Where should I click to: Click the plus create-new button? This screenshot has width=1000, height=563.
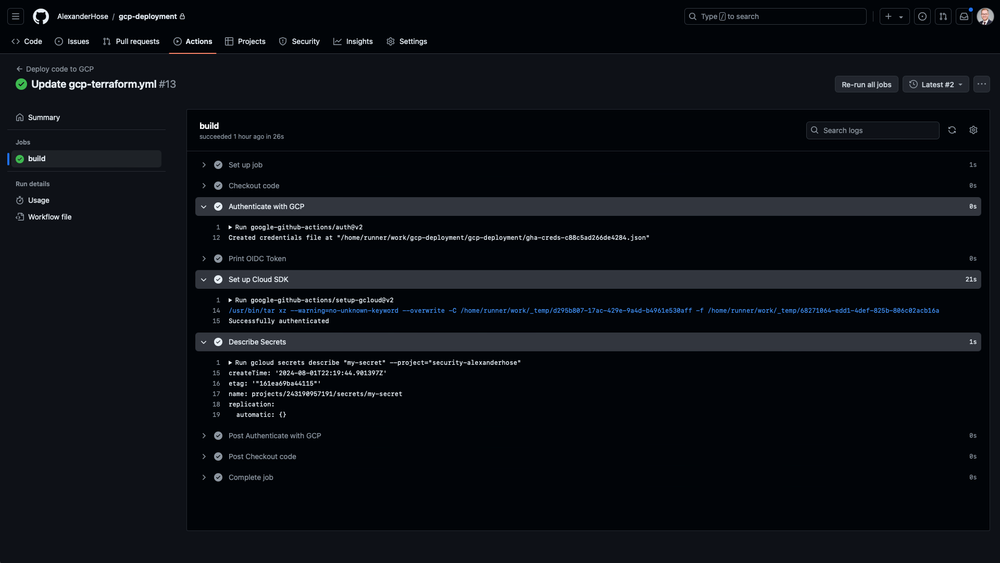click(x=888, y=17)
